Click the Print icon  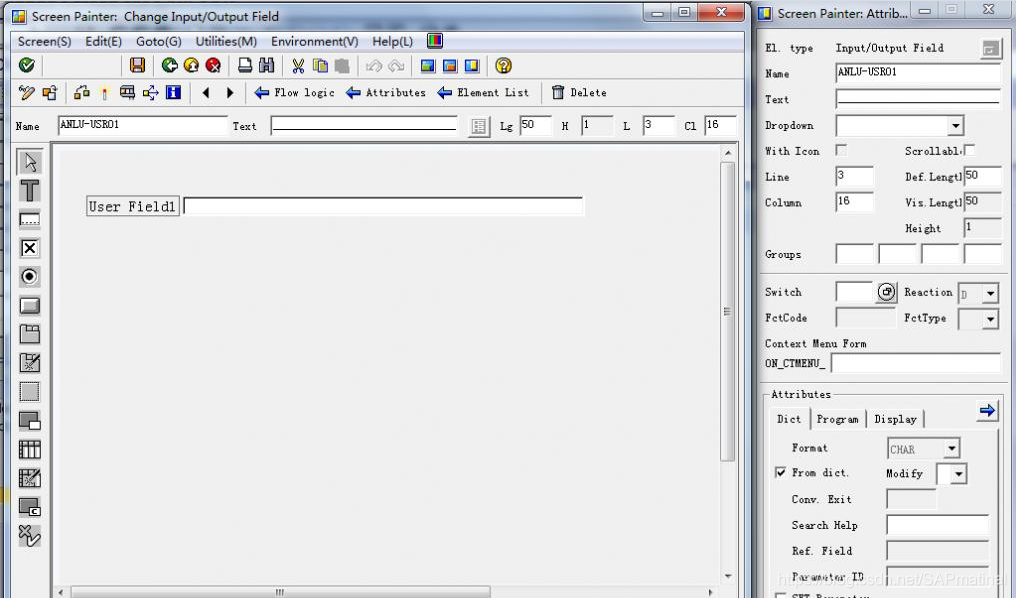(x=245, y=65)
